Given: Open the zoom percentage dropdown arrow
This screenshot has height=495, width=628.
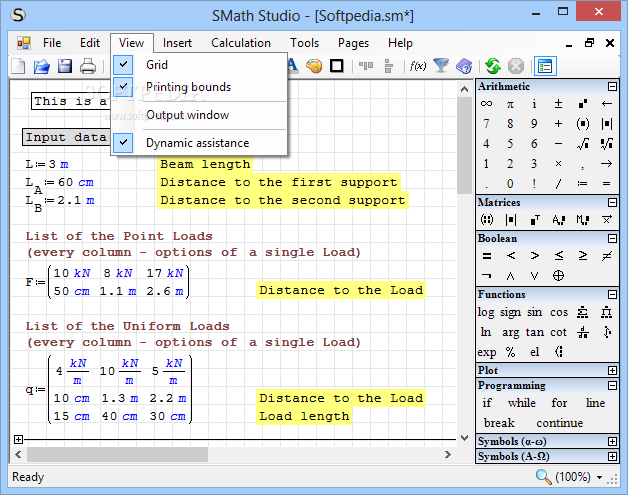Looking at the screenshot, I should [599, 477].
